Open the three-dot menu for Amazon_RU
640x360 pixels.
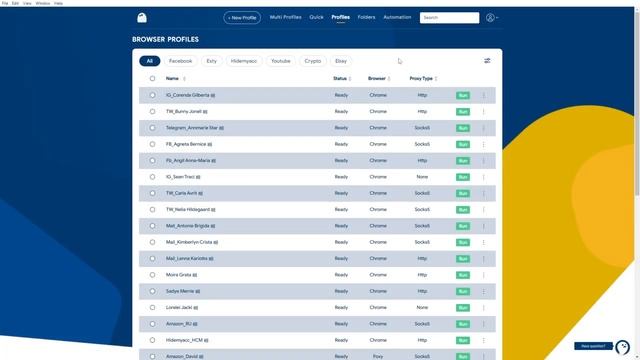tap(484, 324)
